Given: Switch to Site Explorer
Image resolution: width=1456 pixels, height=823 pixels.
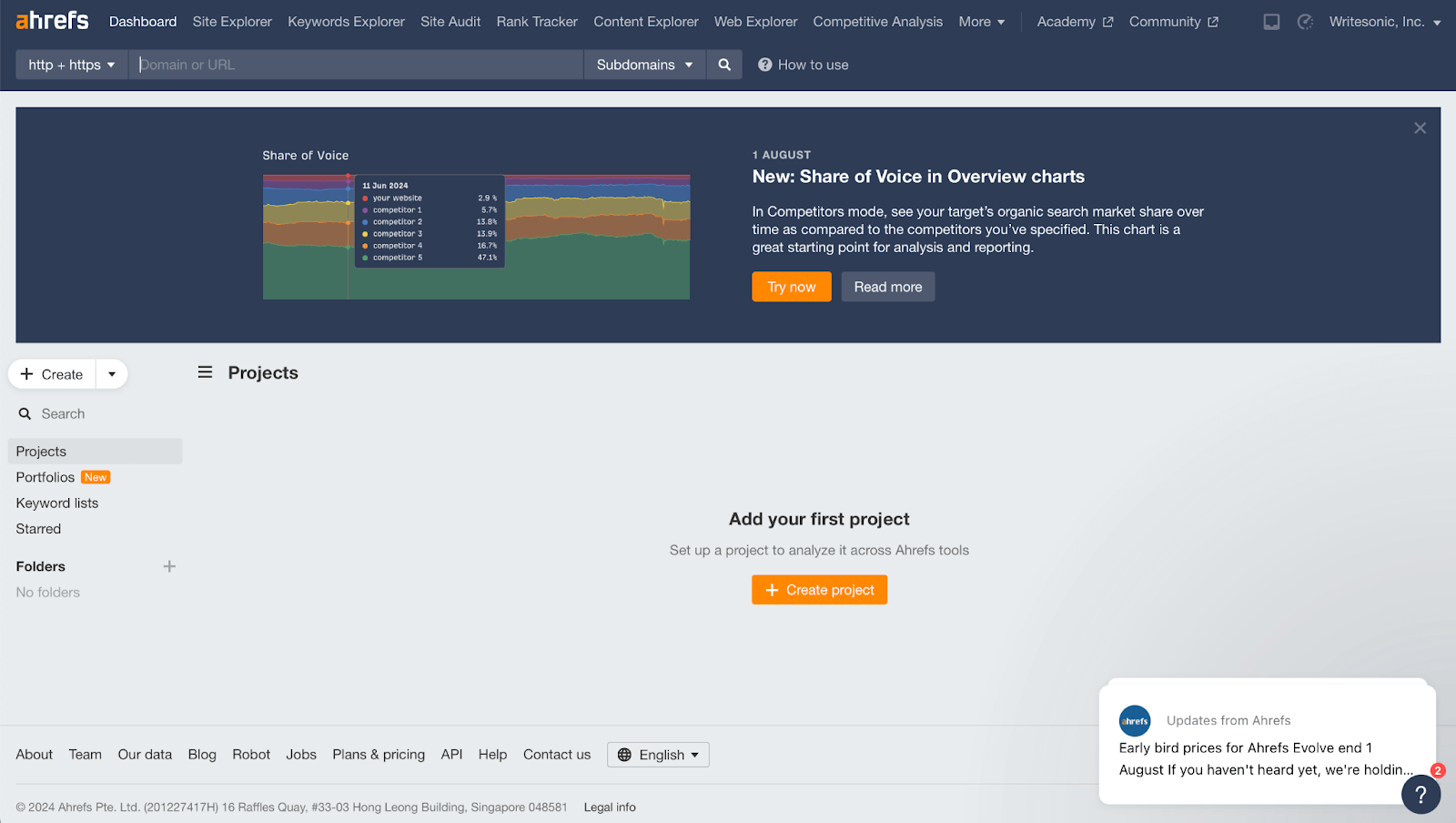Looking at the screenshot, I should coord(231,21).
